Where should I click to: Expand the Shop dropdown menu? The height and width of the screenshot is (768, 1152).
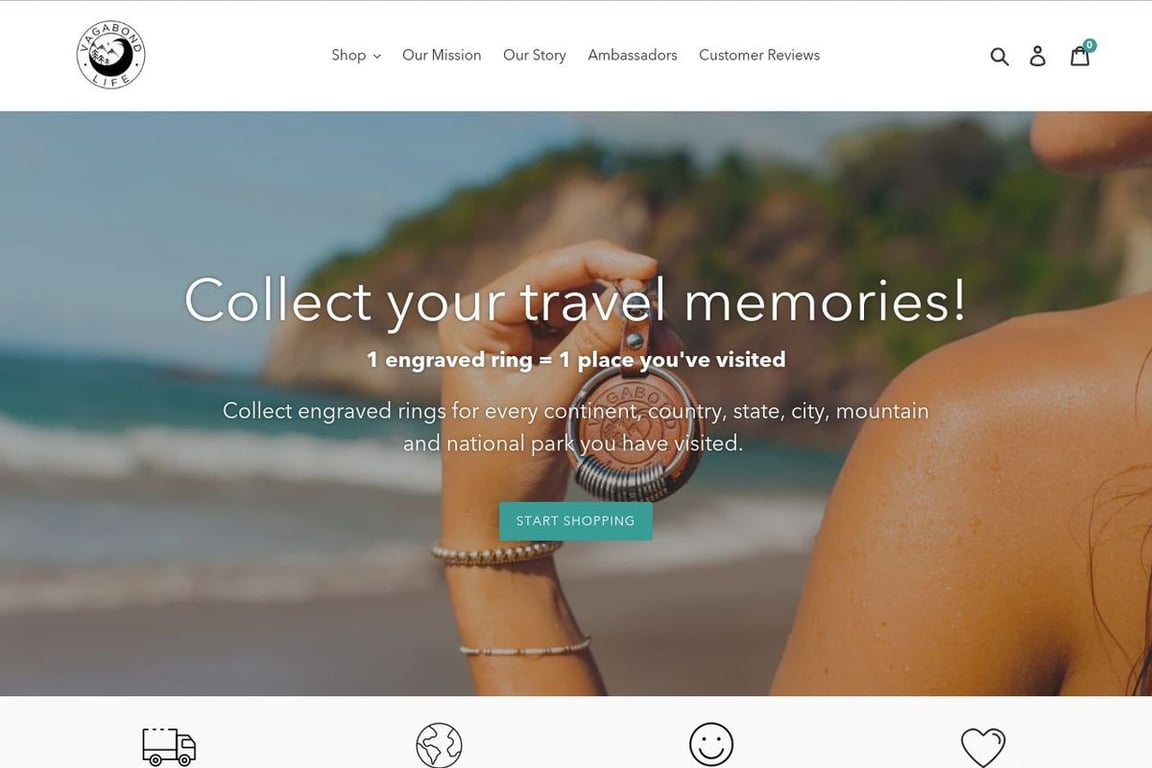point(356,55)
